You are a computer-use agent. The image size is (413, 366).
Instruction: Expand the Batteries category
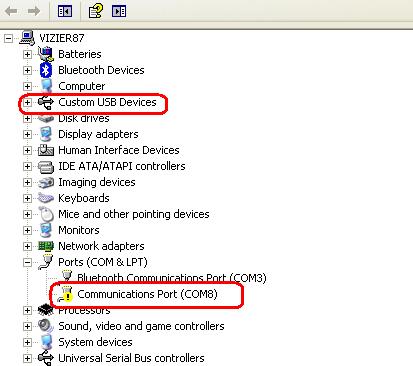(27, 54)
